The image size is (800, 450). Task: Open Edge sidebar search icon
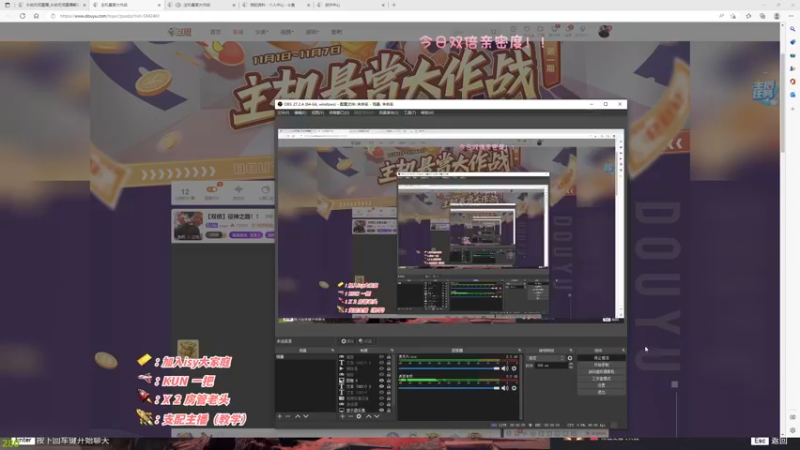coord(792,29)
